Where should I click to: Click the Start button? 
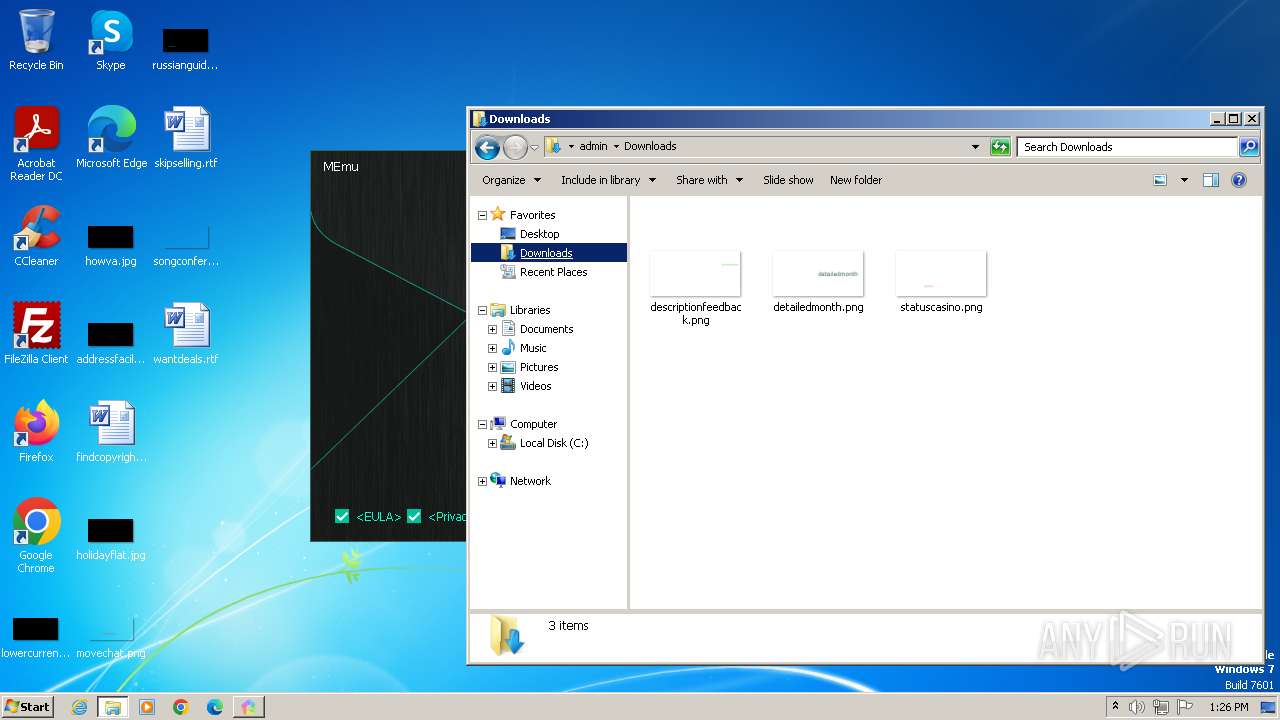(x=27, y=707)
